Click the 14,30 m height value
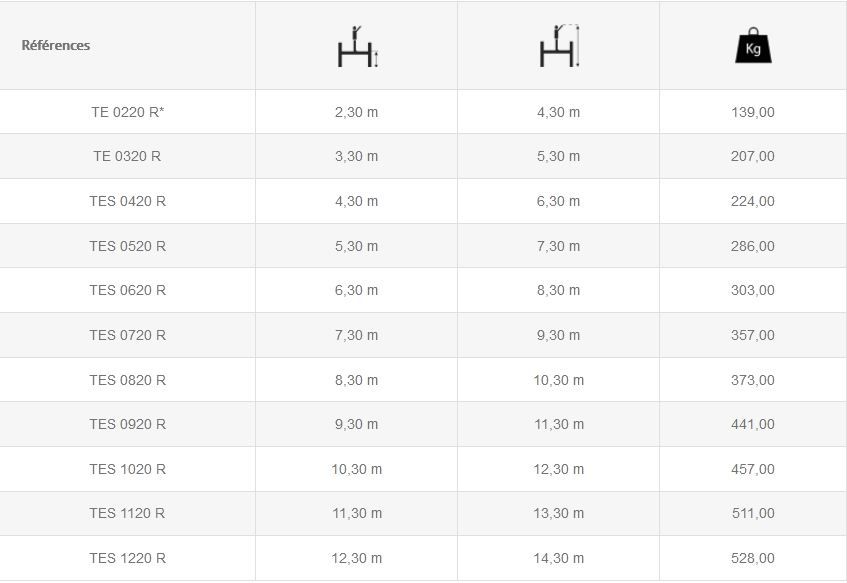847x583 pixels. (558, 558)
